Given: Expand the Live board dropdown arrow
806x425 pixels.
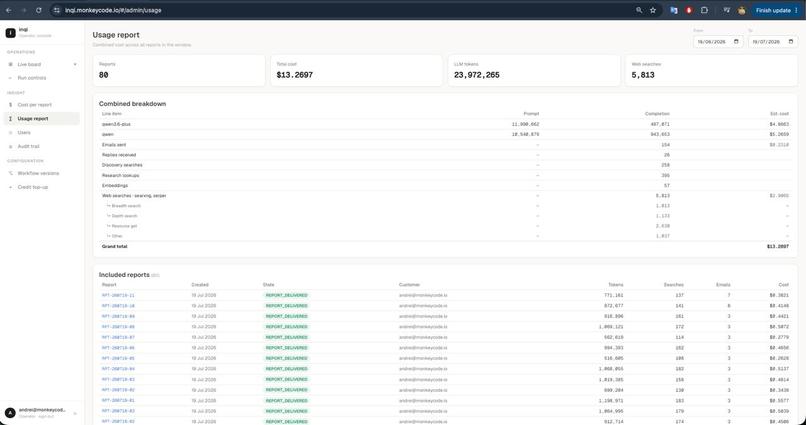Looking at the screenshot, I should (75, 64).
